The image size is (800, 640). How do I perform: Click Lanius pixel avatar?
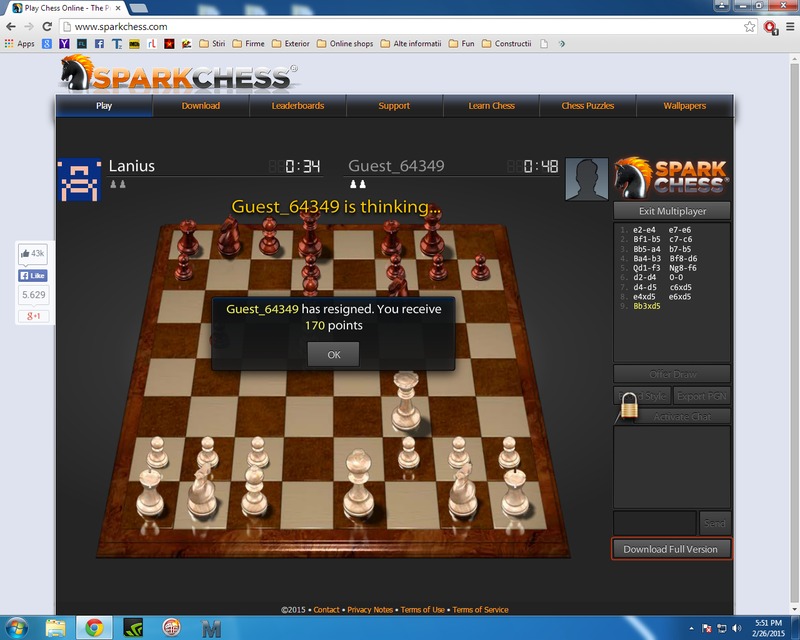pyautogui.click(x=79, y=180)
